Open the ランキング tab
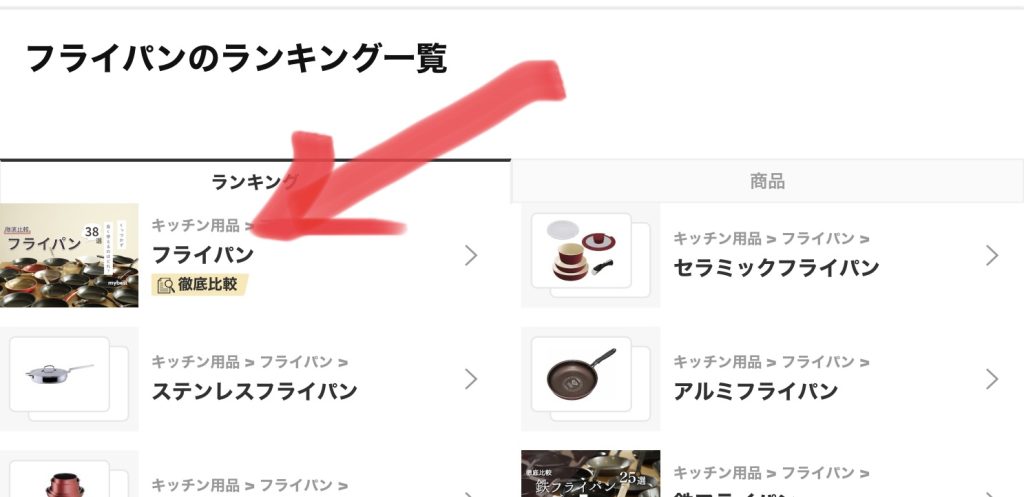This screenshot has width=1024, height=497. click(x=255, y=182)
